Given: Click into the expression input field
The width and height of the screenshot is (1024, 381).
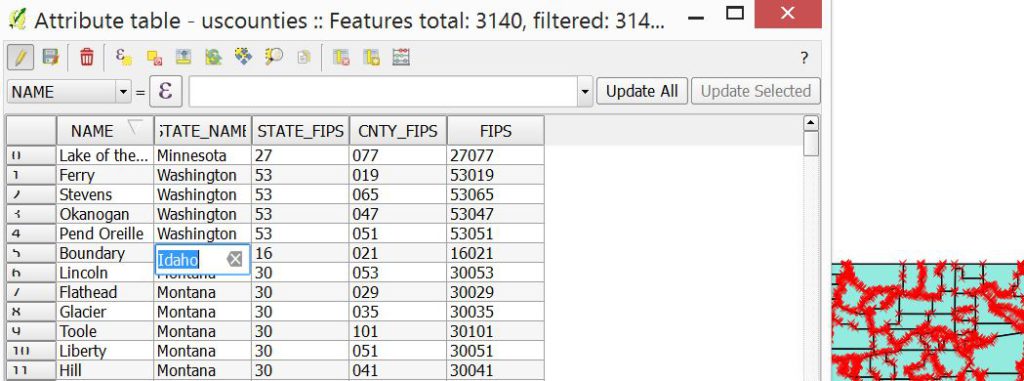Looking at the screenshot, I should [x=383, y=92].
